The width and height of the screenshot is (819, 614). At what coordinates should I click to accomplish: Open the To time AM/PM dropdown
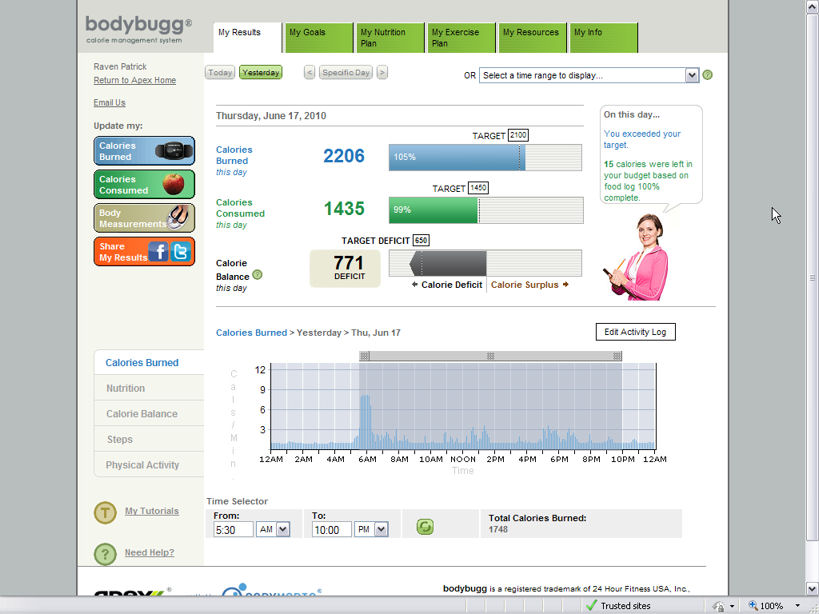[381, 529]
